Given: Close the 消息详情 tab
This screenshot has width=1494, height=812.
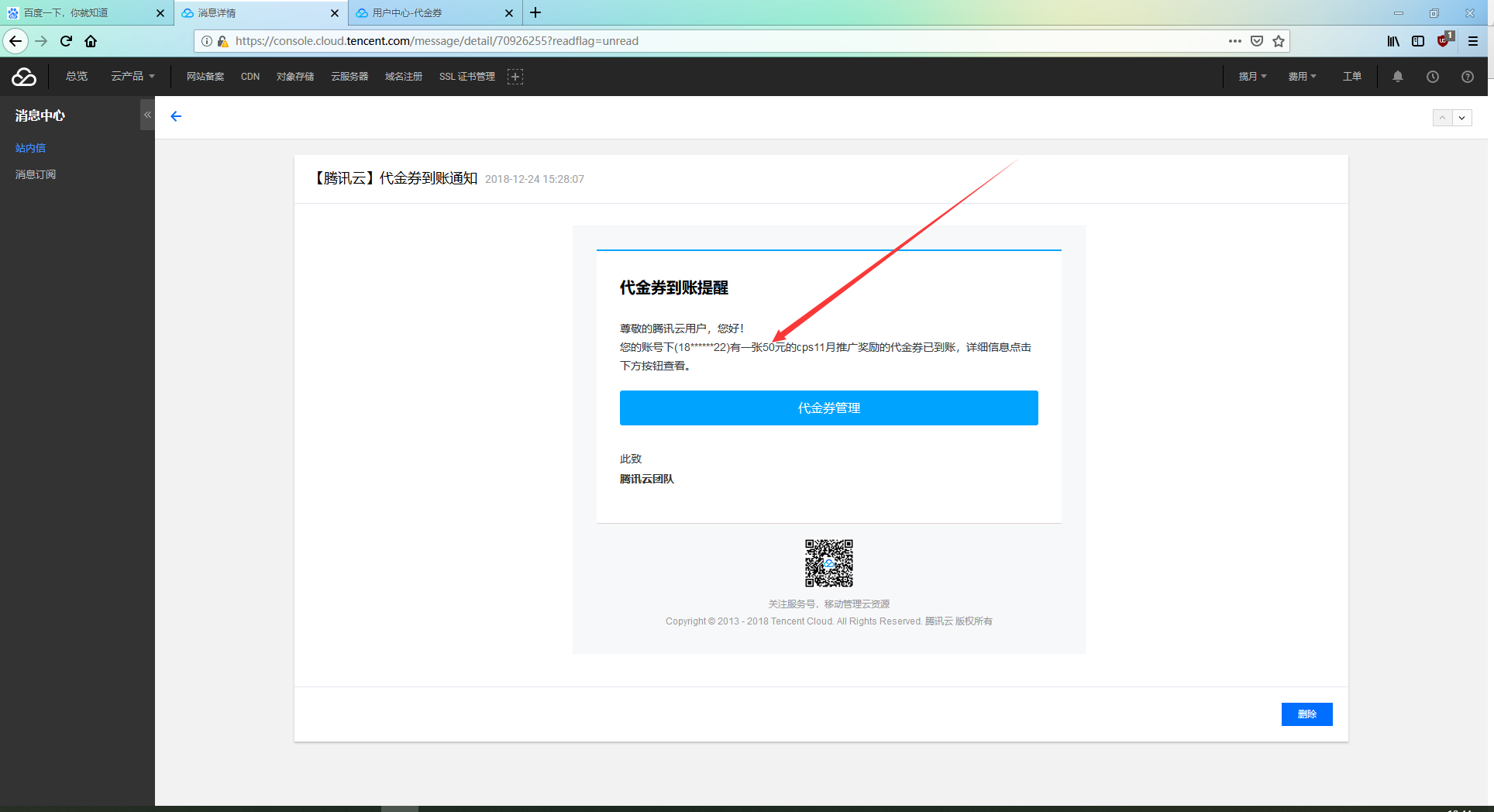Looking at the screenshot, I should coord(335,13).
